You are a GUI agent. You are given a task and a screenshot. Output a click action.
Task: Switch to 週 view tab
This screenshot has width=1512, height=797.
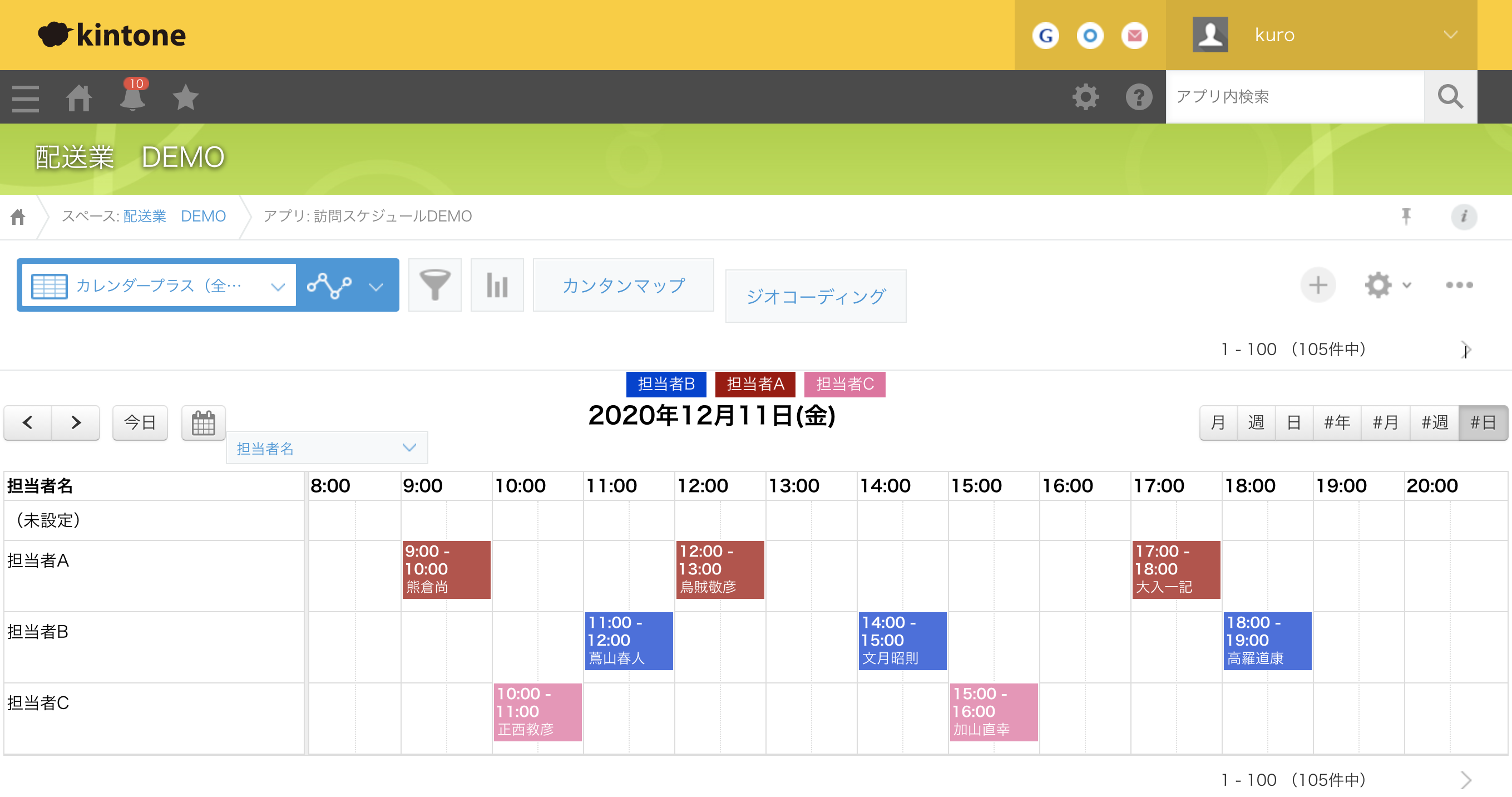[1256, 423]
